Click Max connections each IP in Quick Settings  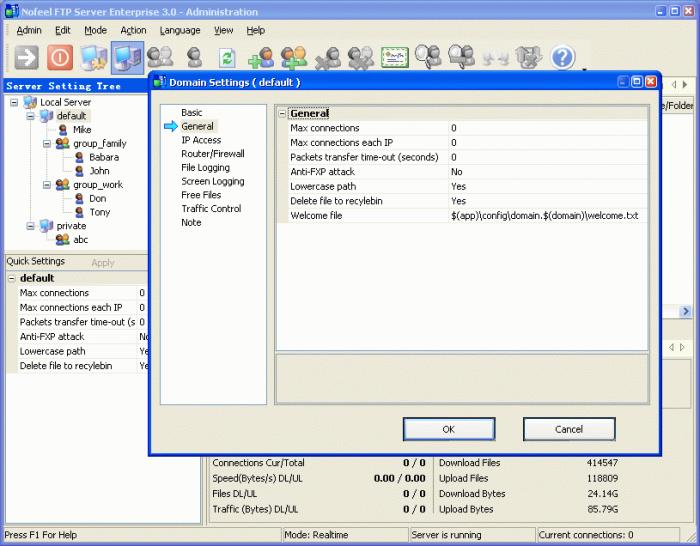(71, 308)
